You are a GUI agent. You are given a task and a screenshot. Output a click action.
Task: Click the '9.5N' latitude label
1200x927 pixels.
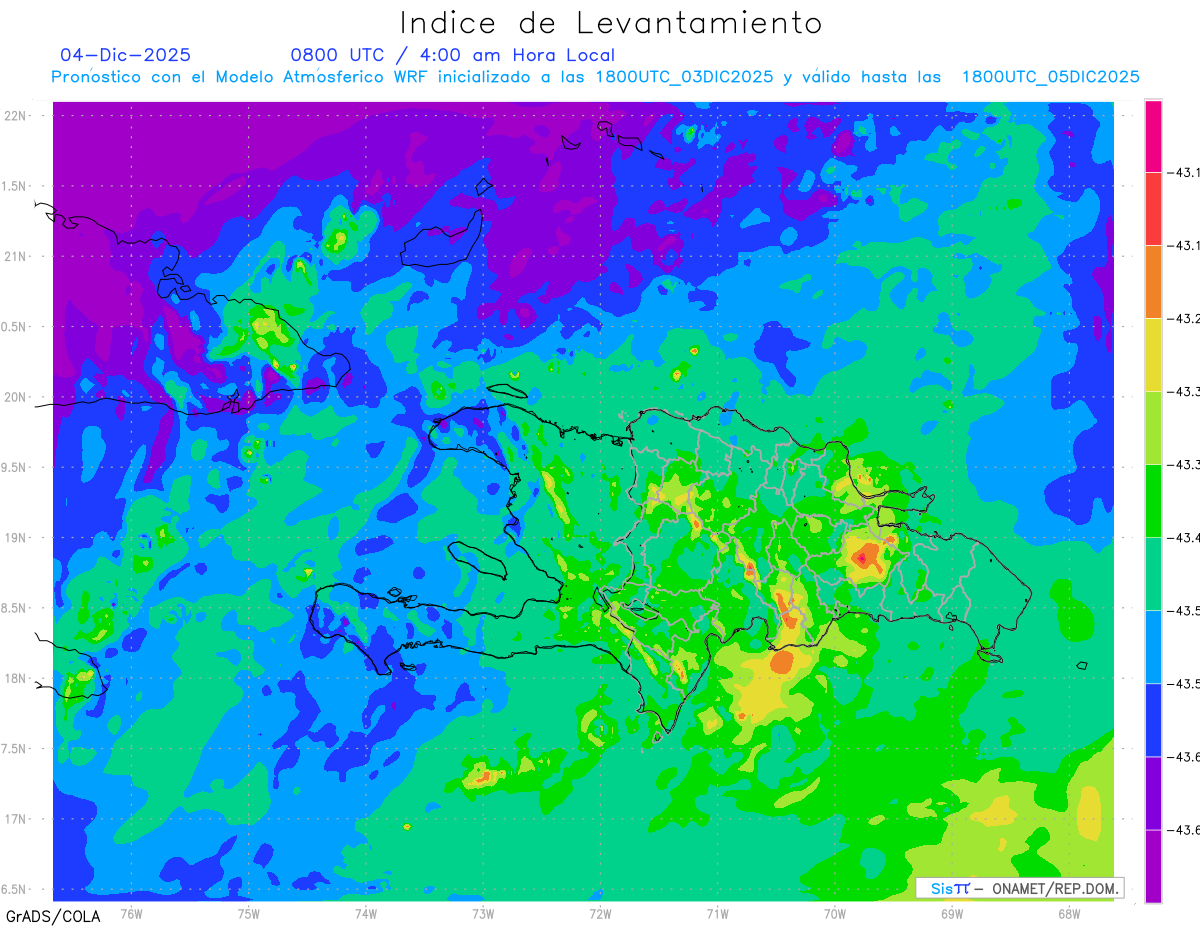point(15,467)
